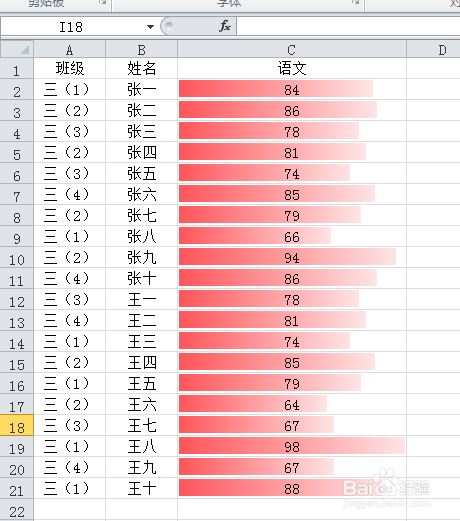
Task: Click the class cell beside 张九
Action: (x=70, y=258)
